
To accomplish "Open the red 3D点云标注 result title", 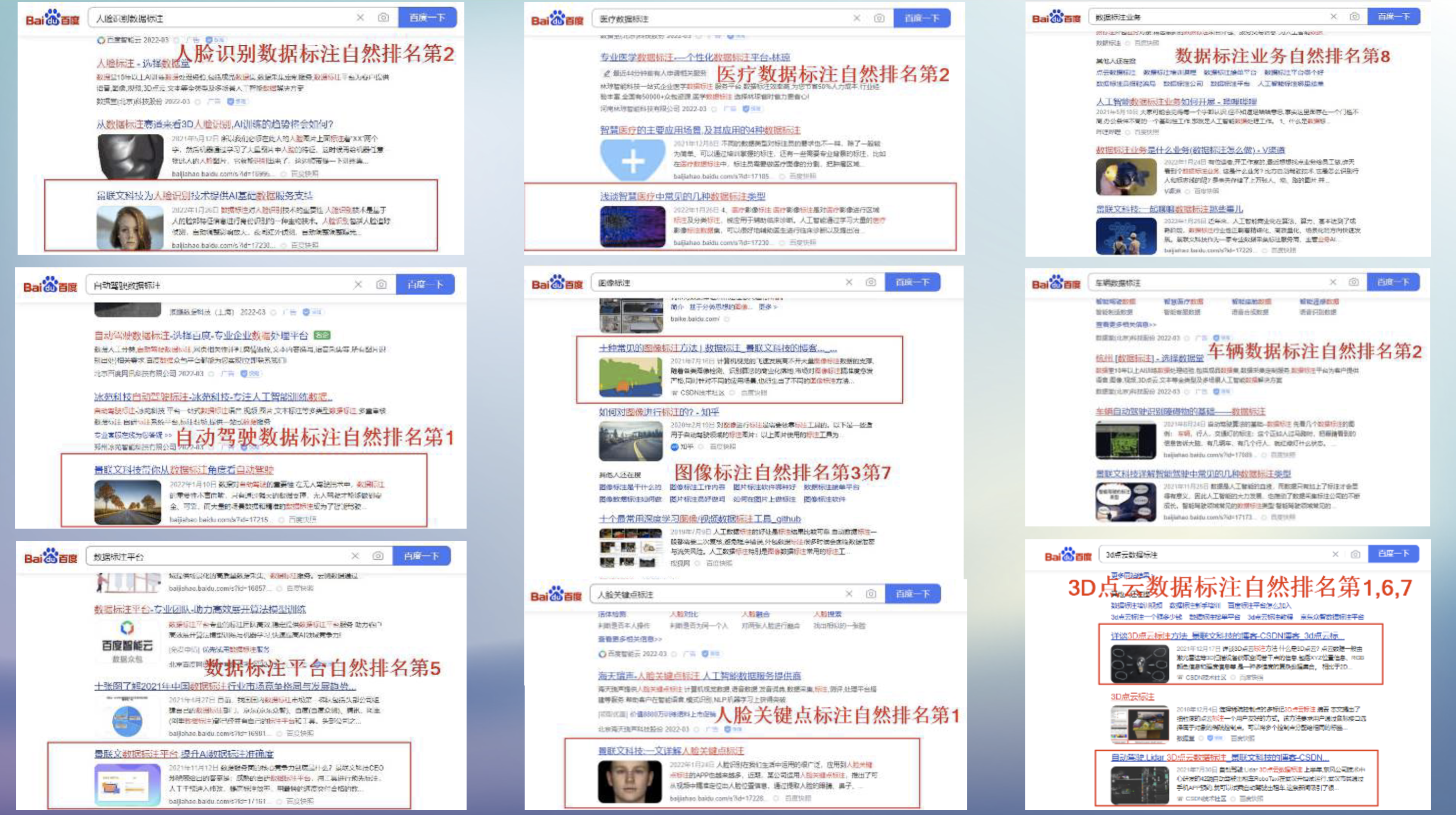I will click(x=1132, y=697).
